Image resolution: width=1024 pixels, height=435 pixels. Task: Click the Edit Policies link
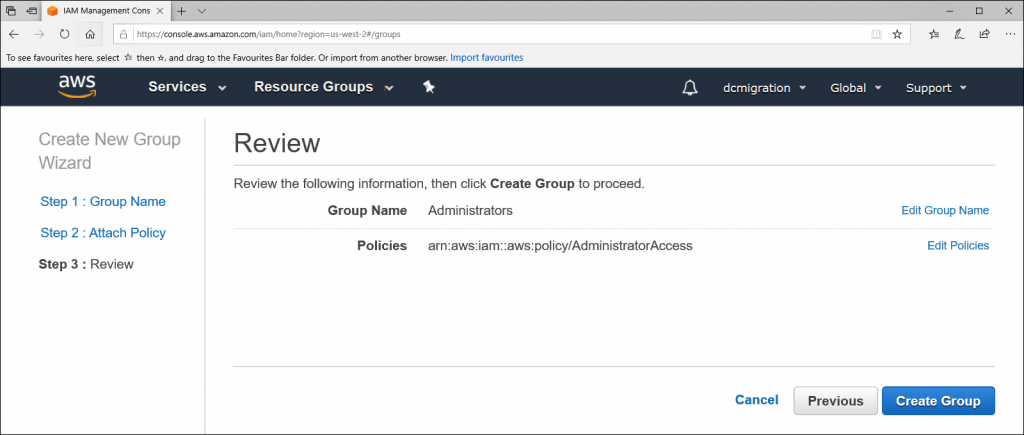click(x=957, y=245)
